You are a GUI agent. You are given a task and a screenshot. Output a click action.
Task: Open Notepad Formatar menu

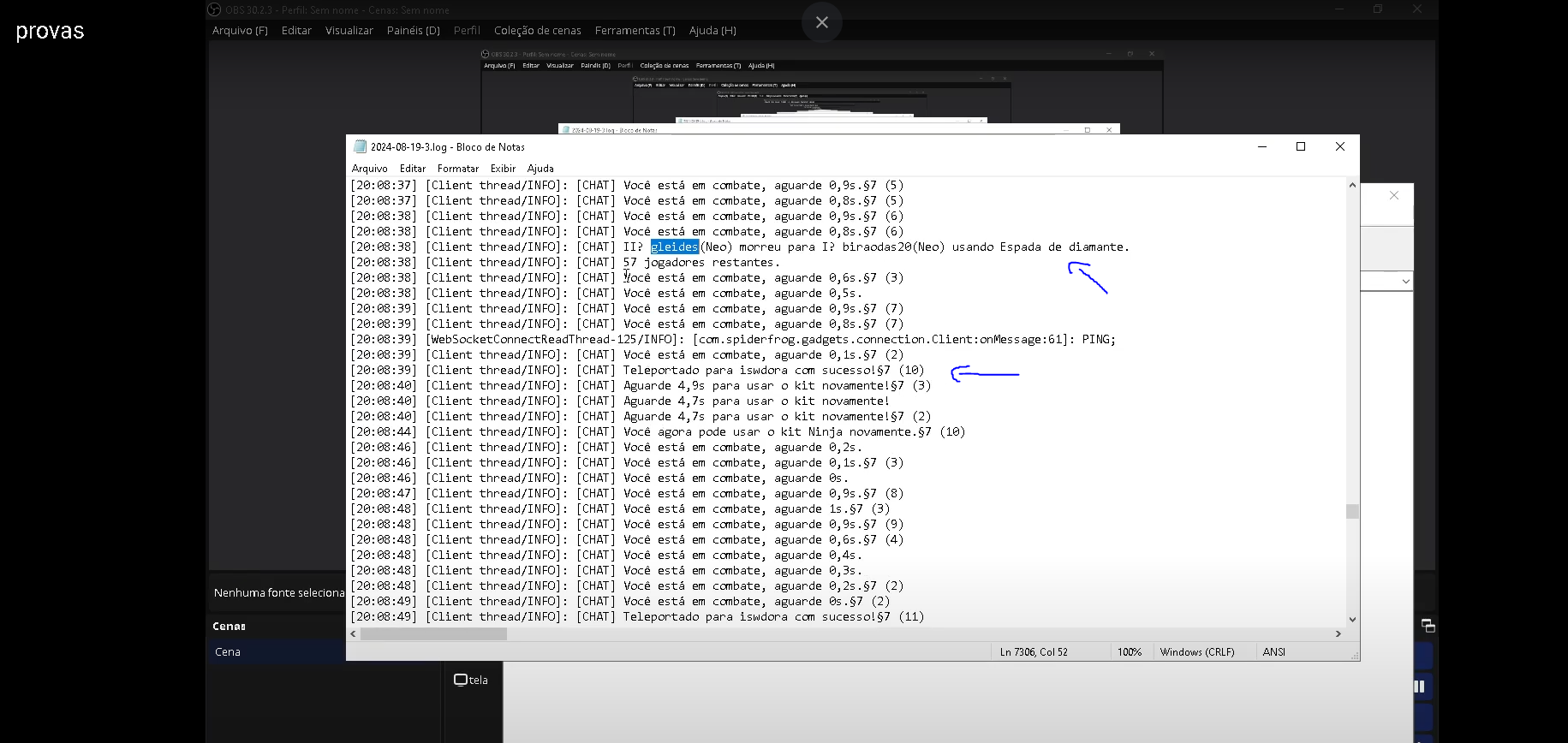pos(458,169)
